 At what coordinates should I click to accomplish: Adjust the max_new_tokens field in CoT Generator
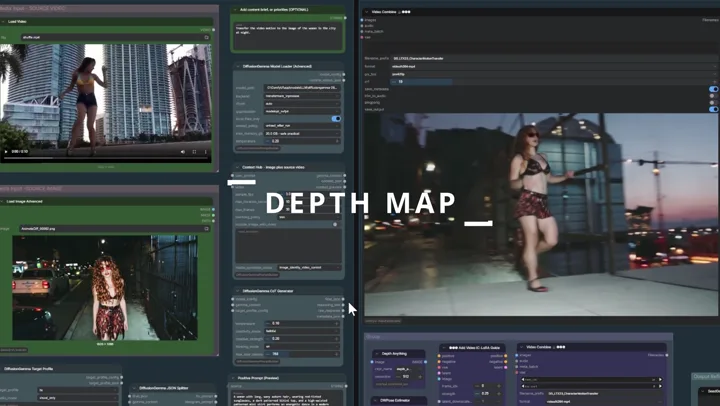point(302,354)
